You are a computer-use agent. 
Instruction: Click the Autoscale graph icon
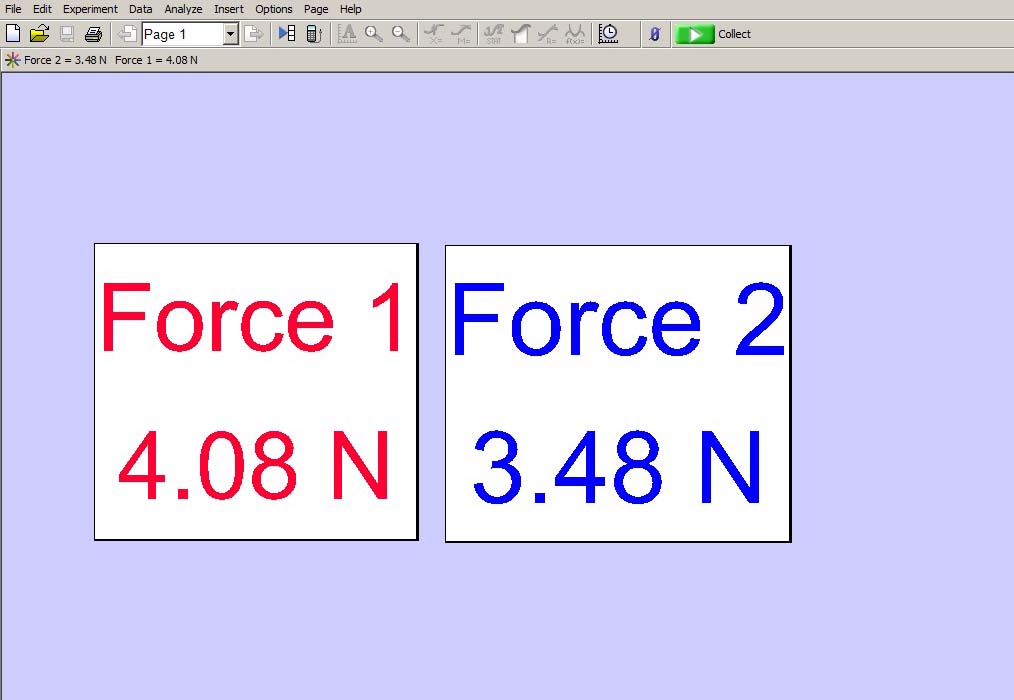pos(347,34)
